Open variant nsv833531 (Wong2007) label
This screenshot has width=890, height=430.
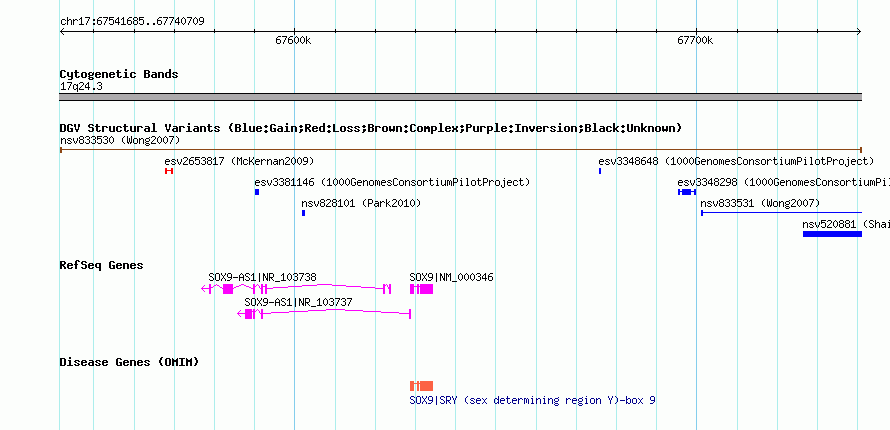[x=760, y=203]
